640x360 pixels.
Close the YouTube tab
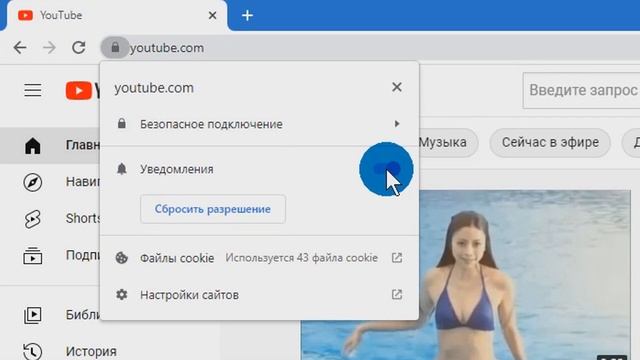pos(212,16)
